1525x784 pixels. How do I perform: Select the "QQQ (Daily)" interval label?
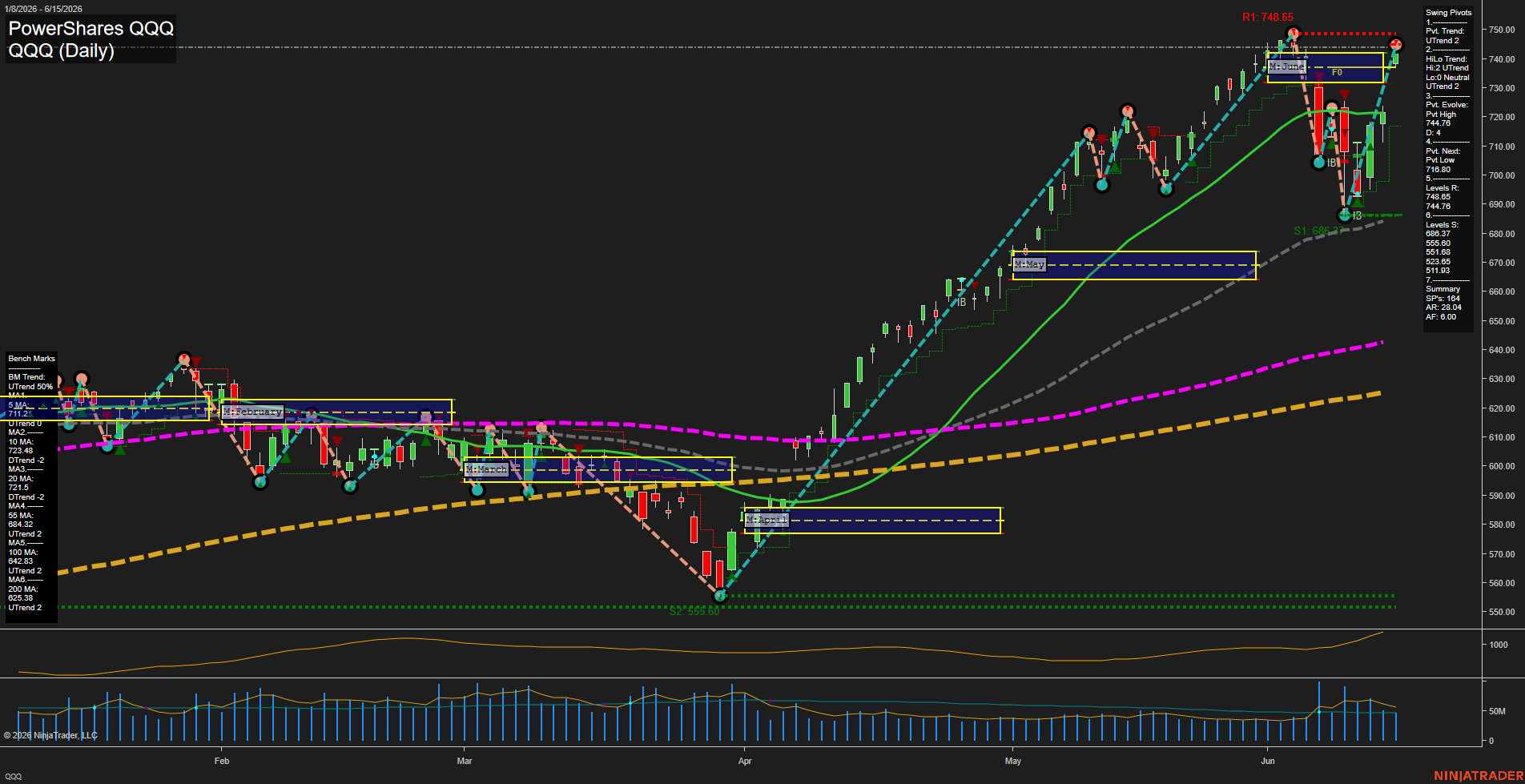pyautogui.click(x=62, y=51)
